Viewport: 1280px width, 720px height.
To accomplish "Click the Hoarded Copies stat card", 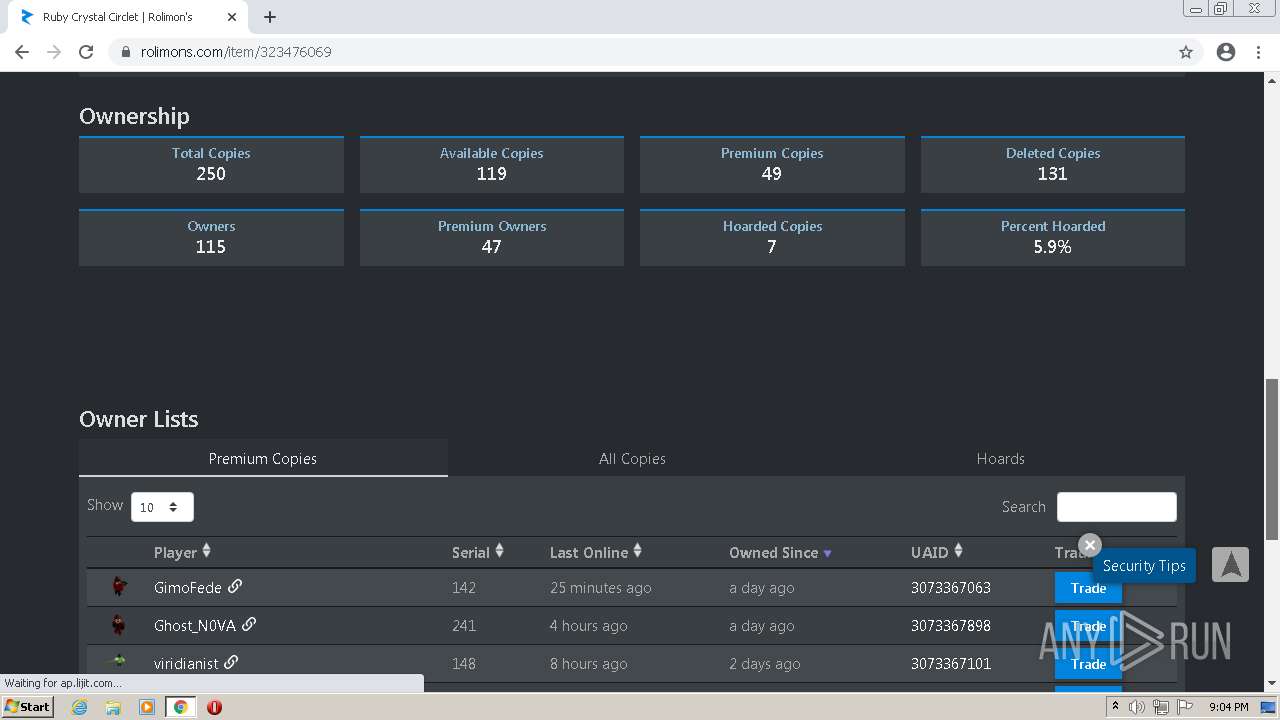I will tap(772, 238).
